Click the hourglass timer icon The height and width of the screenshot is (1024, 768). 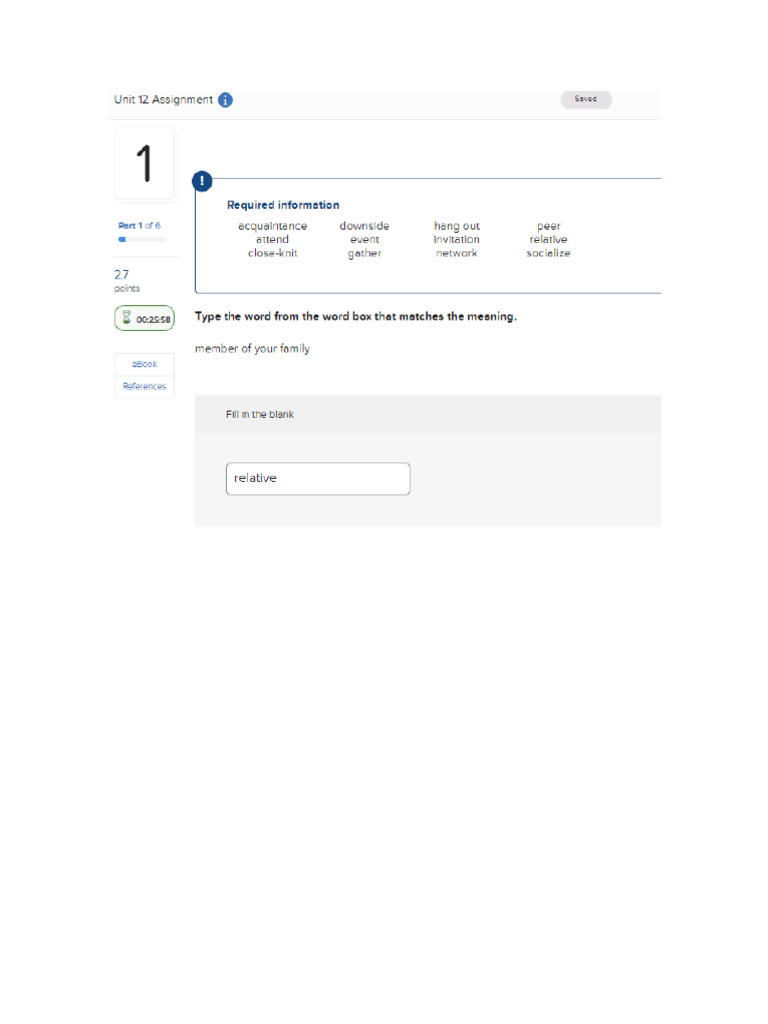click(x=127, y=318)
